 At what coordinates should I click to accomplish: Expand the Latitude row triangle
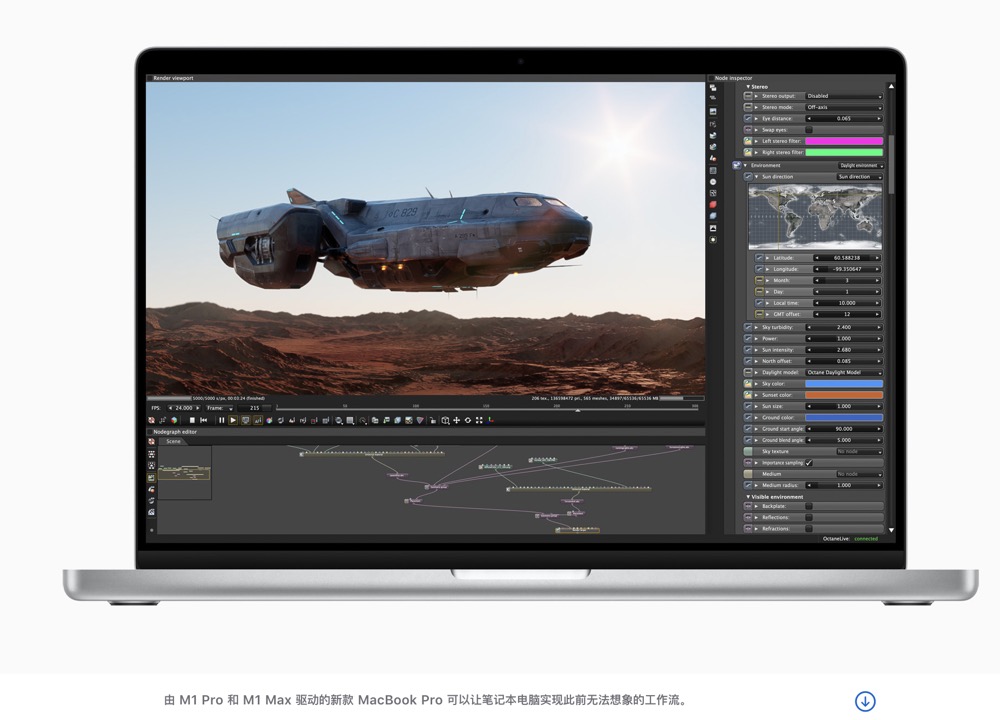[x=768, y=258]
